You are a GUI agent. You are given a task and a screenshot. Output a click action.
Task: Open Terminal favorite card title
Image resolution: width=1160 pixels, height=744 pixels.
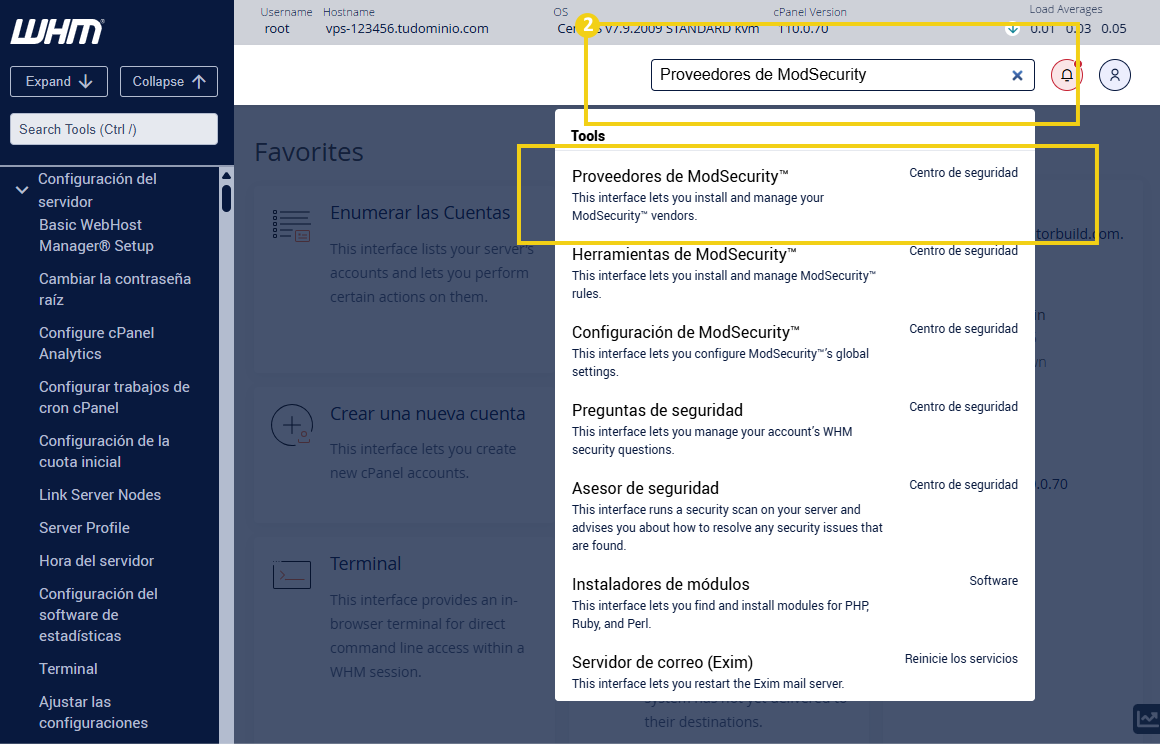(365, 564)
